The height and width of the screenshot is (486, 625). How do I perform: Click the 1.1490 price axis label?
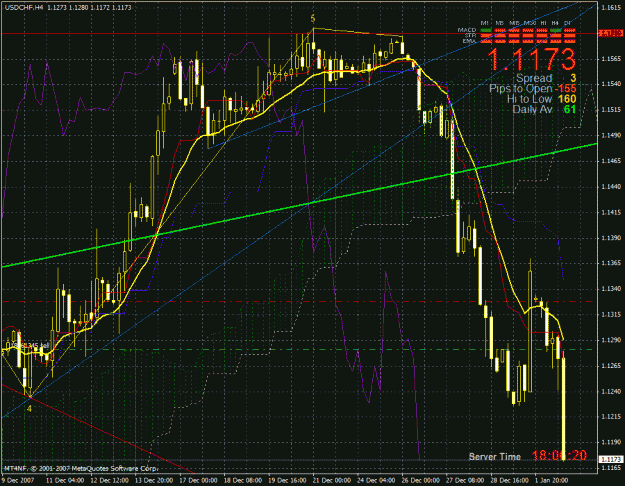pos(611,135)
